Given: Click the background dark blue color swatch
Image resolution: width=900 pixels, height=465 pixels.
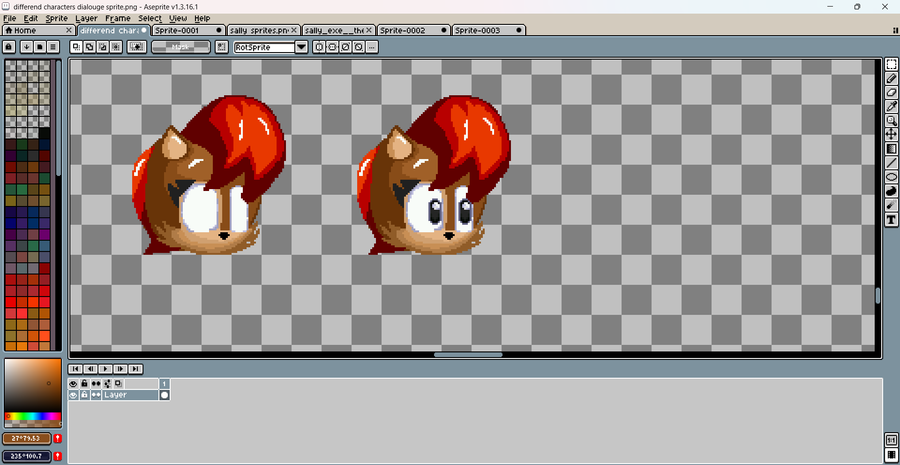Looking at the screenshot, I should 28,456.
